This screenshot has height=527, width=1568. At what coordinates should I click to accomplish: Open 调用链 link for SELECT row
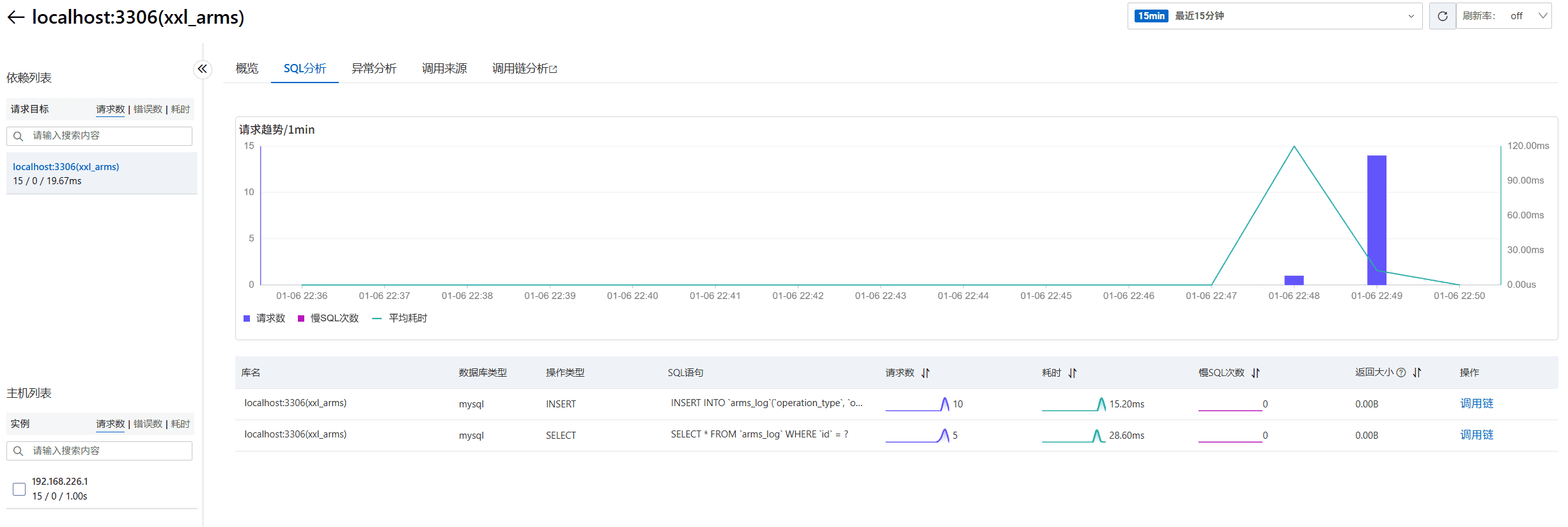1477,435
